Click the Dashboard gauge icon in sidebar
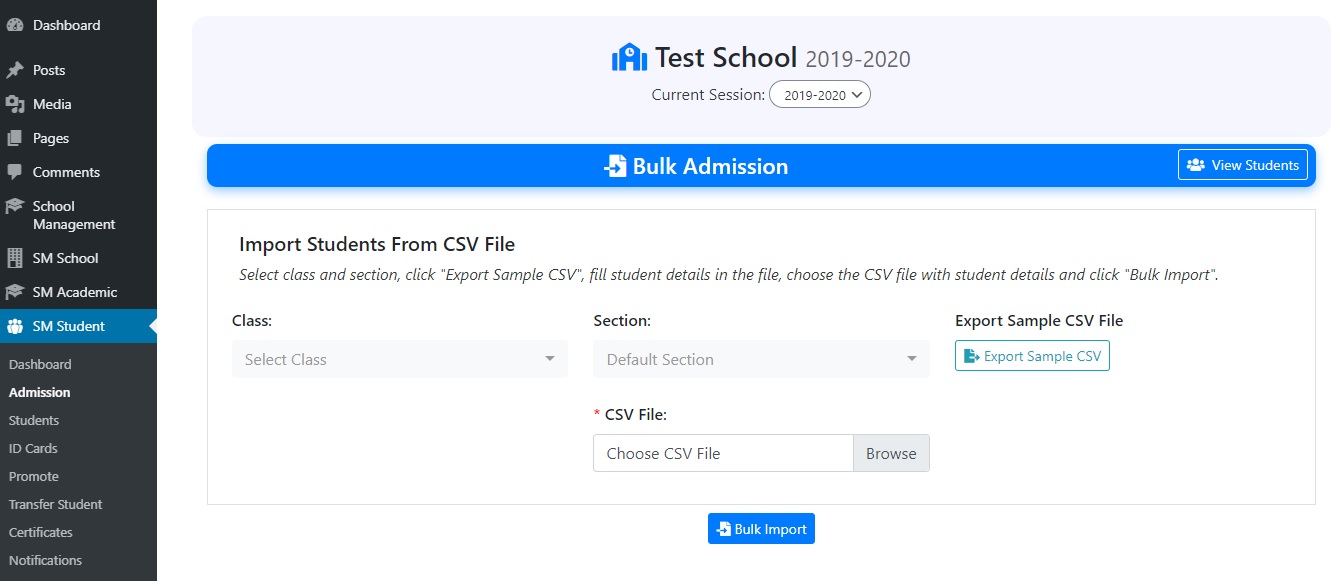1331x581 pixels. click(x=15, y=25)
